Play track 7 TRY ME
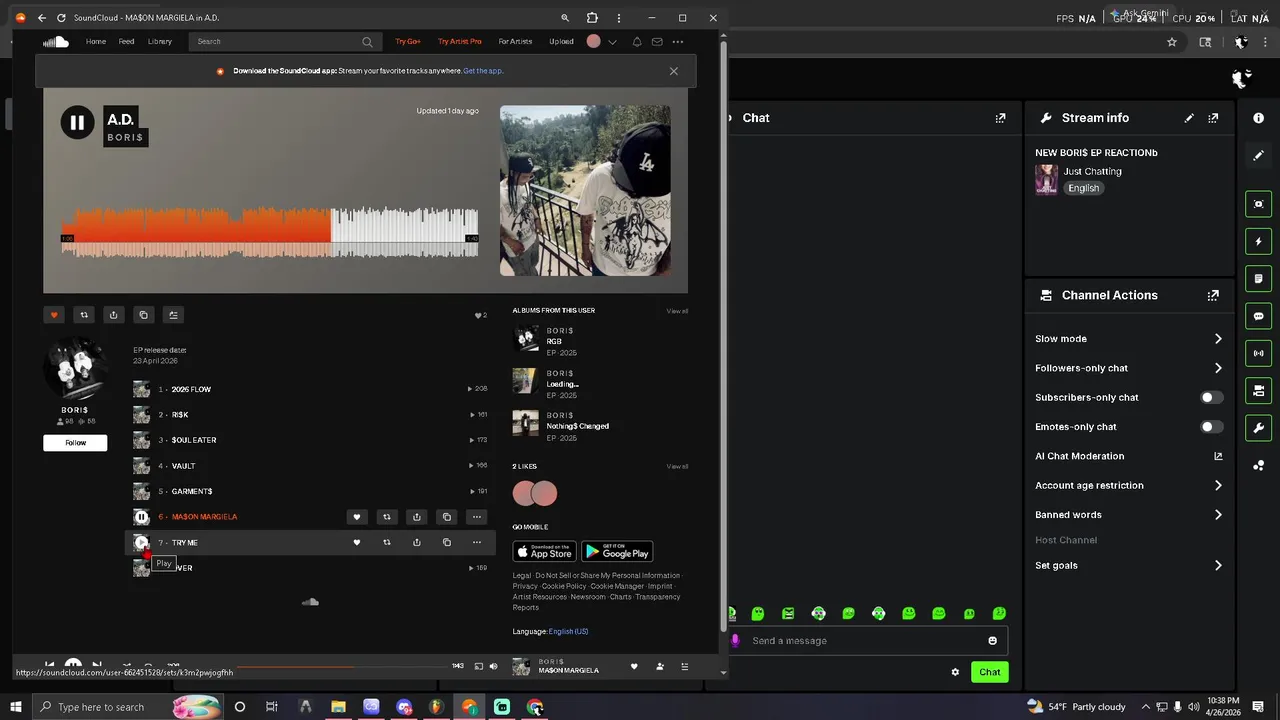Image resolution: width=1280 pixels, height=720 pixels. point(141,543)
